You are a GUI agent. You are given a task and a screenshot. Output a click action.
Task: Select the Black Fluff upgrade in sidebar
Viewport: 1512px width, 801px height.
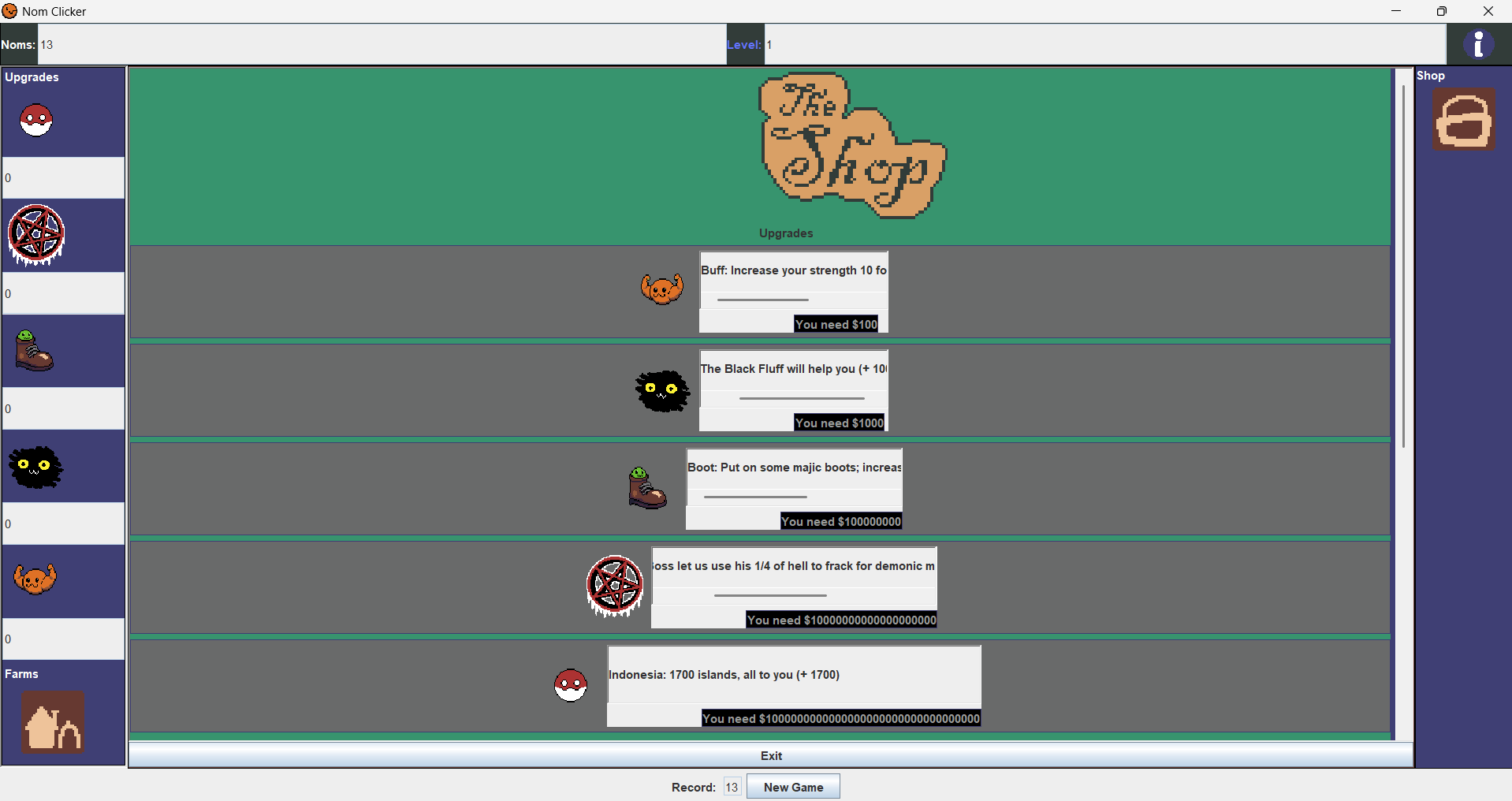tap(35, 467)
